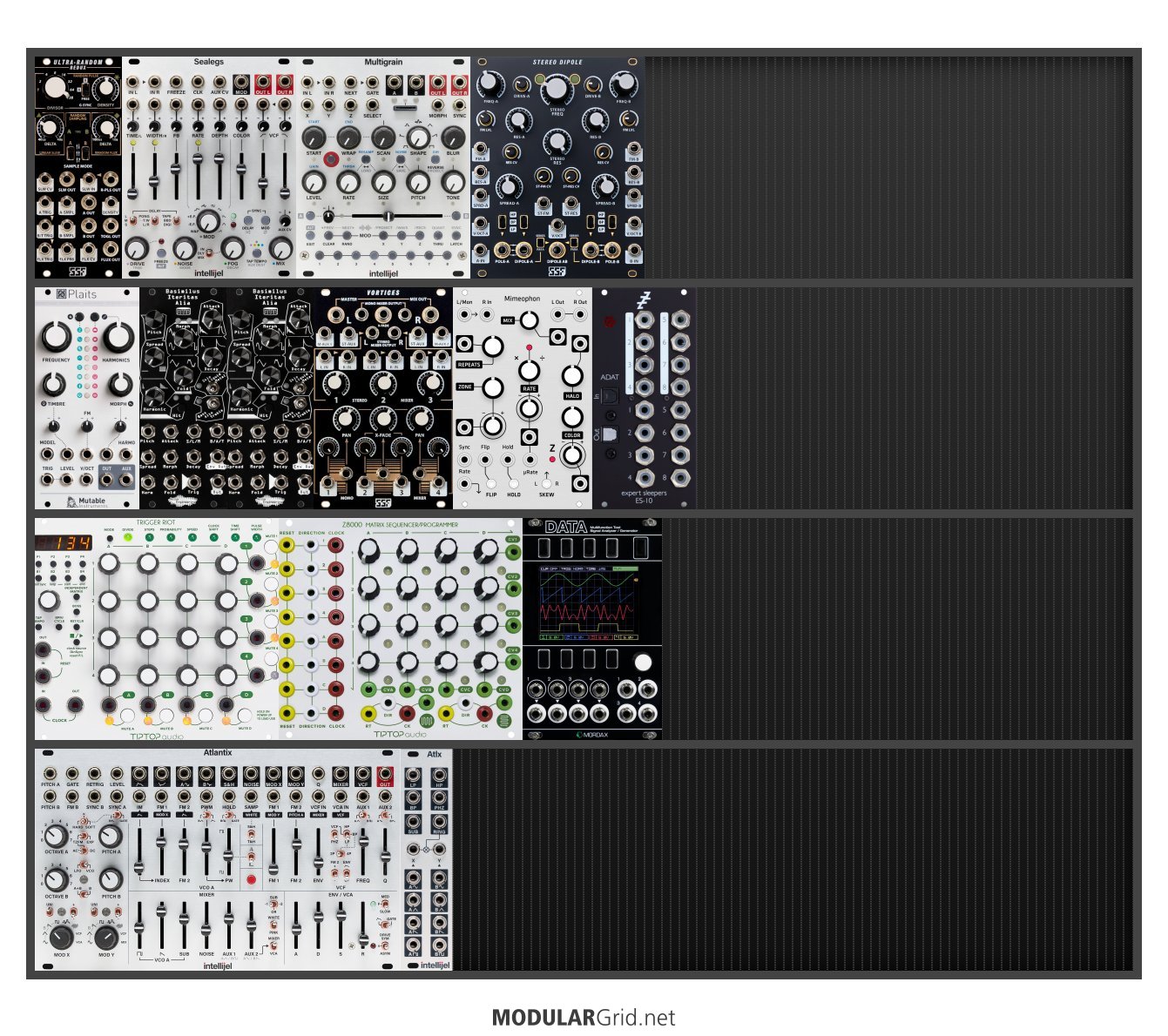
Task: Click the Blur knob on Multigrain
Action: [453, 137]
